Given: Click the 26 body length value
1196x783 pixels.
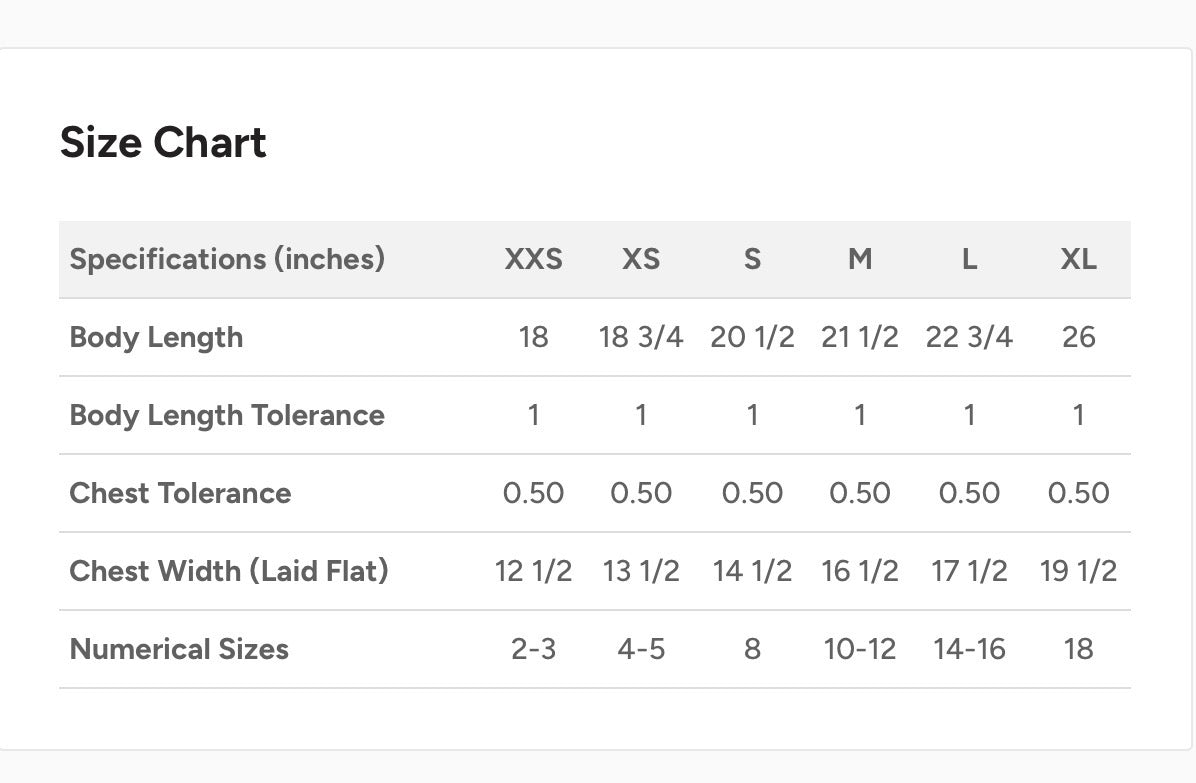Looking at the screenshot, I should pyautogui.click(x=1078, y=337).
